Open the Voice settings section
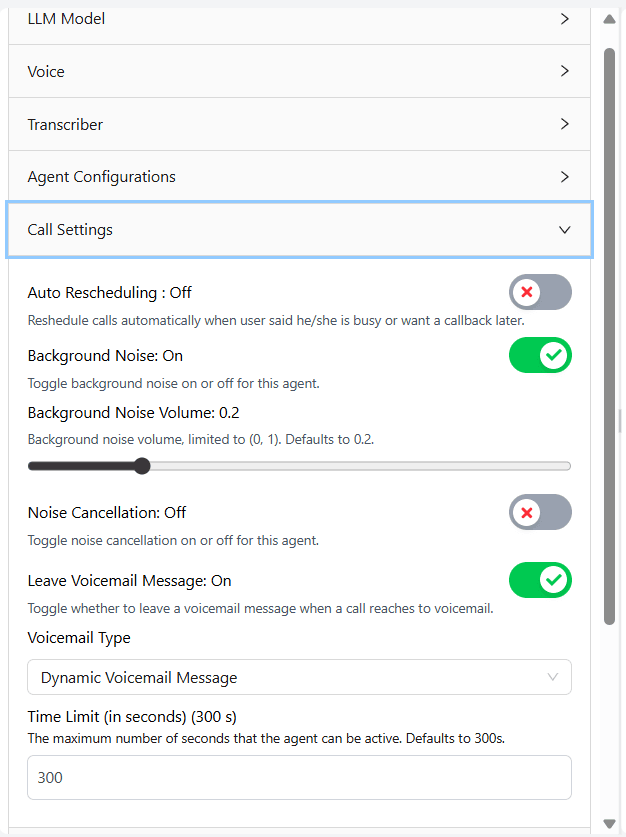Image resolution: width=626 pixels, height=837 pixels. point(46,72)
